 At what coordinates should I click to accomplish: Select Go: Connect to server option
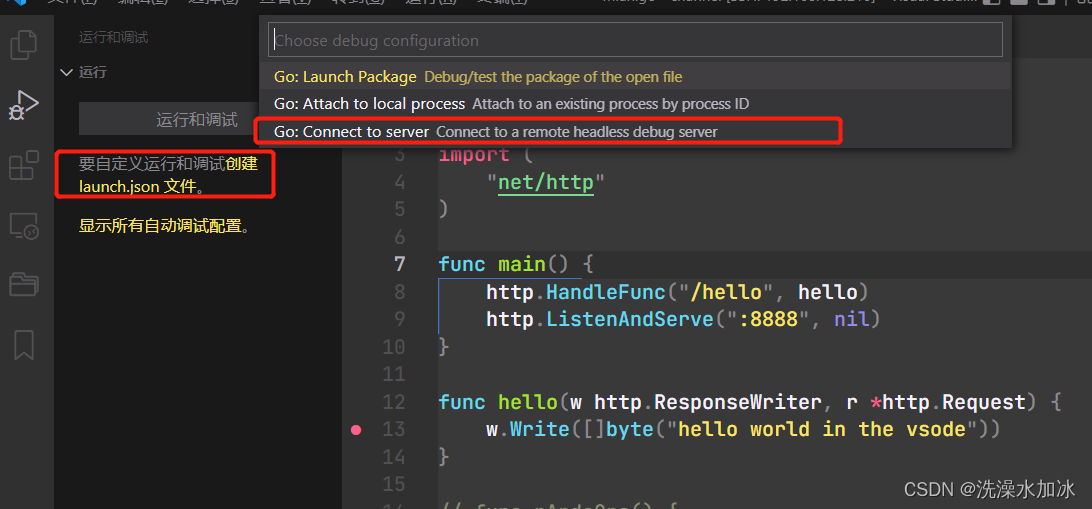(x=635, y=131)
